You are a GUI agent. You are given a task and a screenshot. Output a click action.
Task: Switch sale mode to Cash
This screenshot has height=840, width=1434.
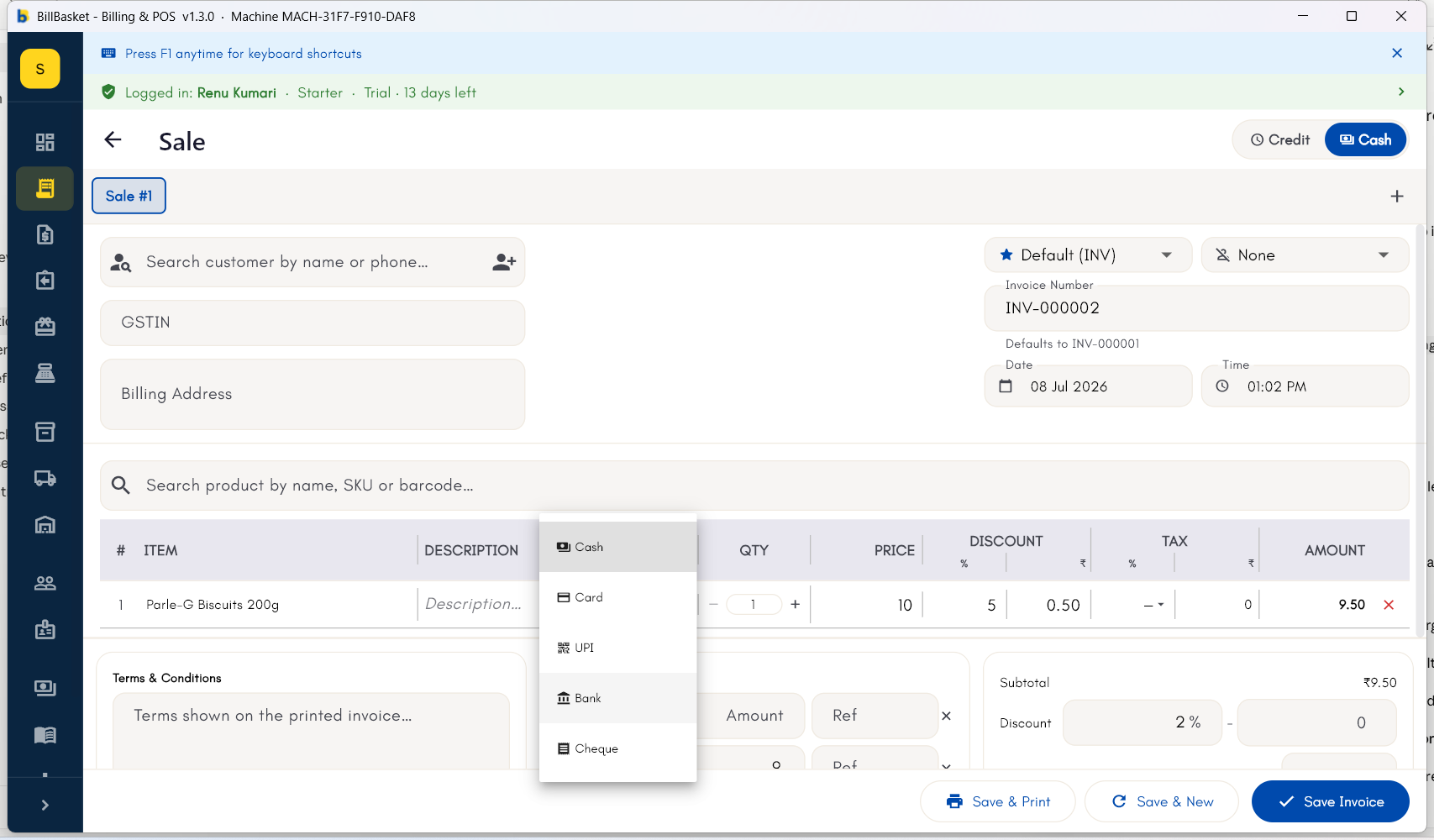pos(1365,139)
